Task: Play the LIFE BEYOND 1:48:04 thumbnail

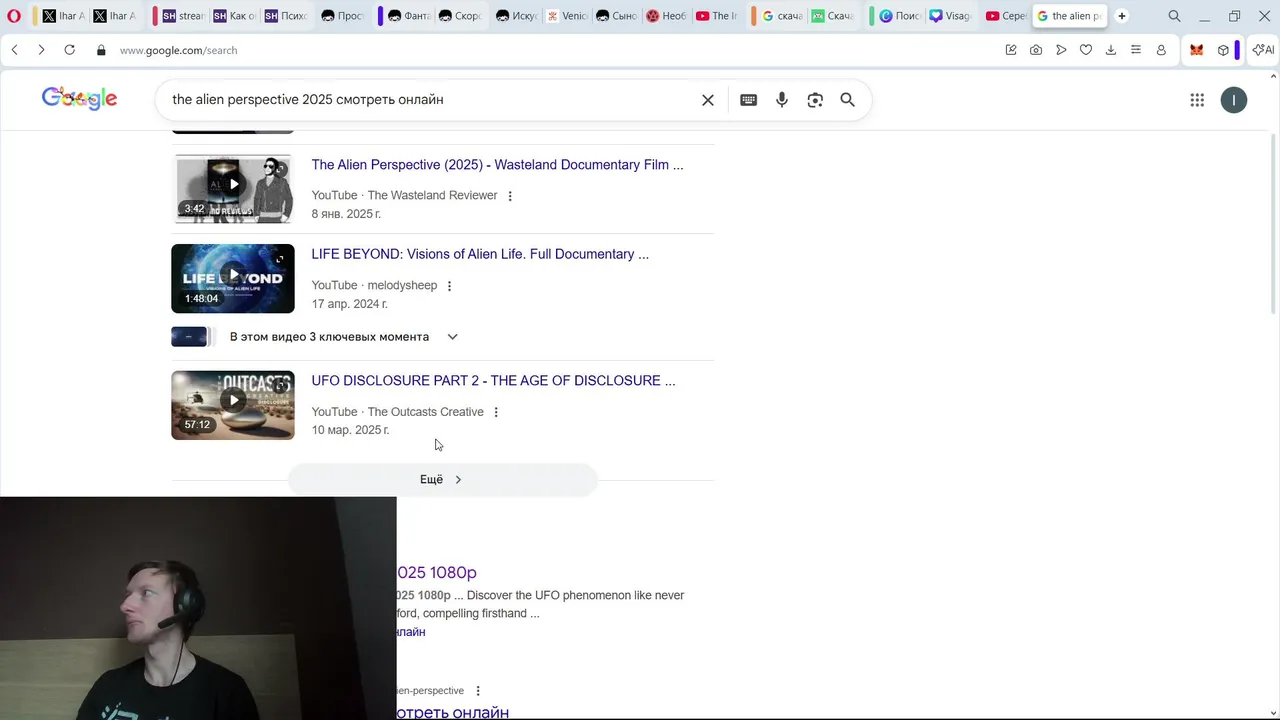Action: (x=233, y=279)
